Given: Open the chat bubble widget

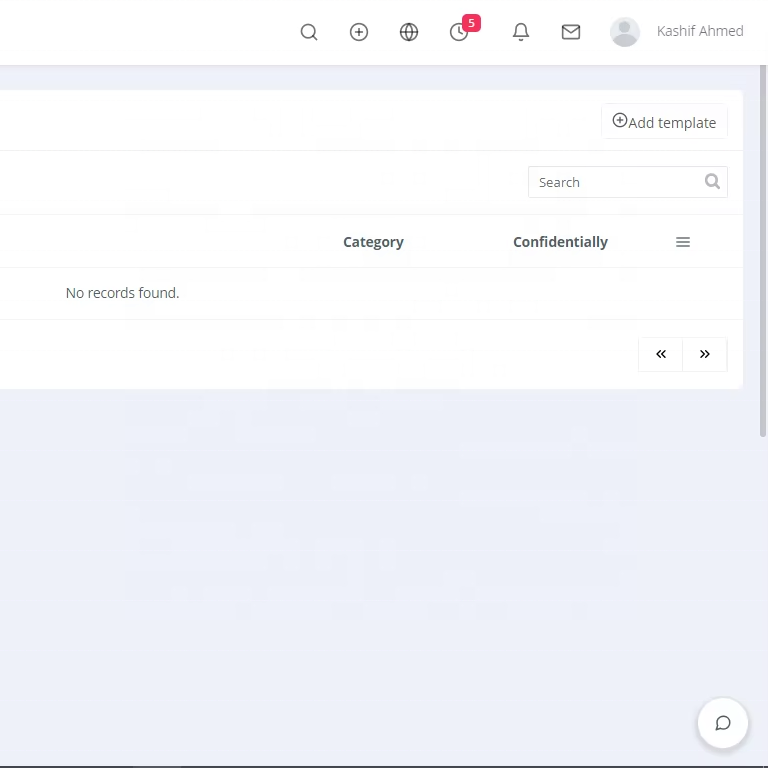Looking at the screenshot, I should tap(722, 723).
